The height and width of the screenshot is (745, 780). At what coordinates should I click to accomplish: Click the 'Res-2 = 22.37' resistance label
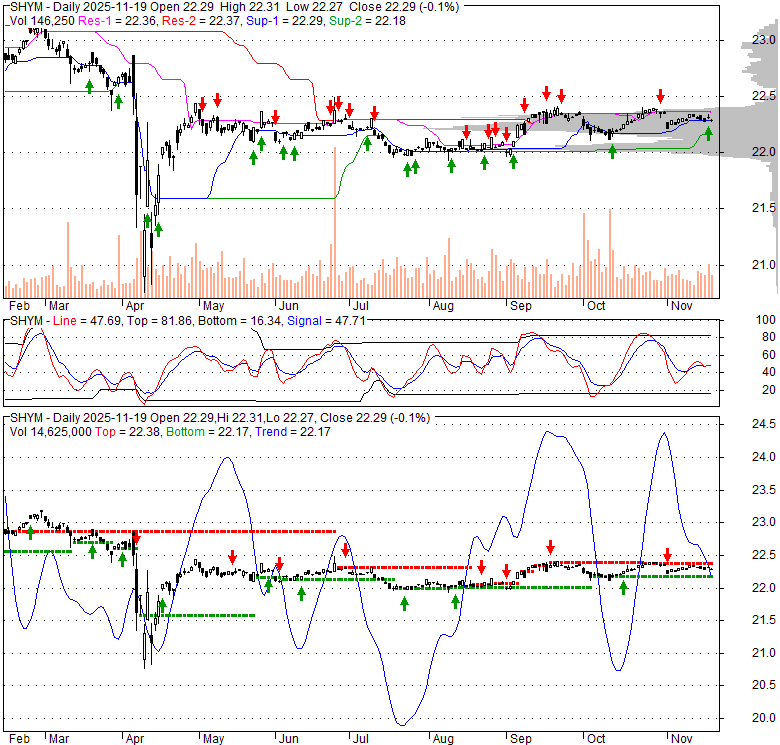point(202,21)
